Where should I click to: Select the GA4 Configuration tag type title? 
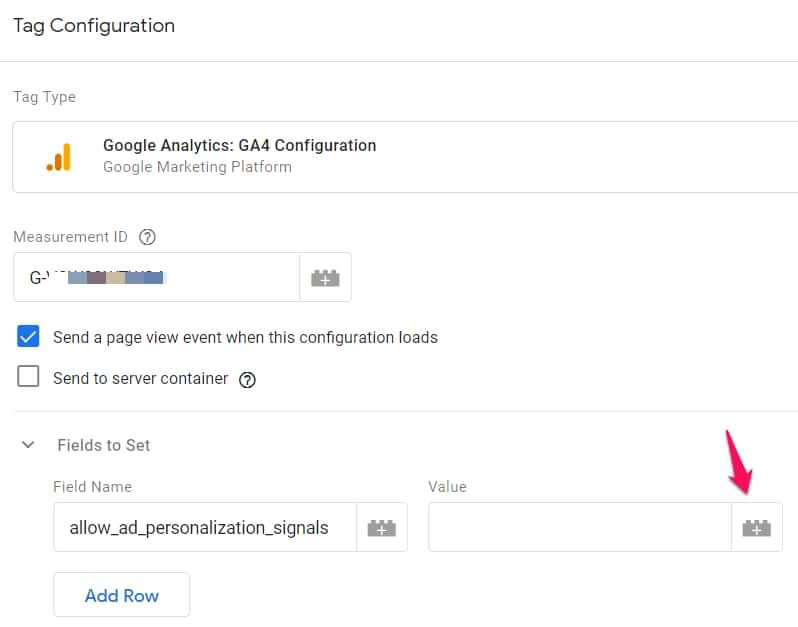240,145
